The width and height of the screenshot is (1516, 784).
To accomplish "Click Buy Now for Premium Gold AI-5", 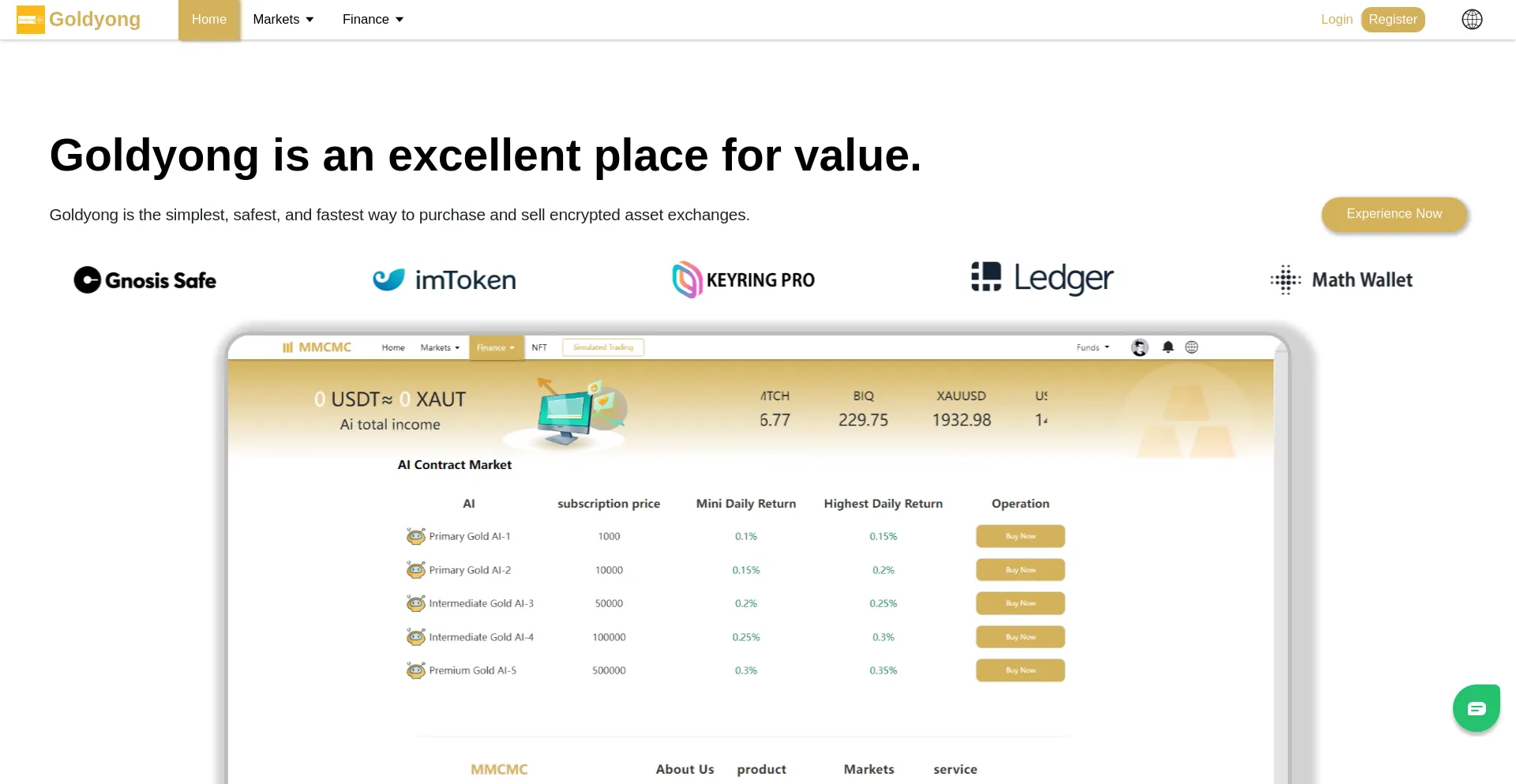I will [1020, 670].
